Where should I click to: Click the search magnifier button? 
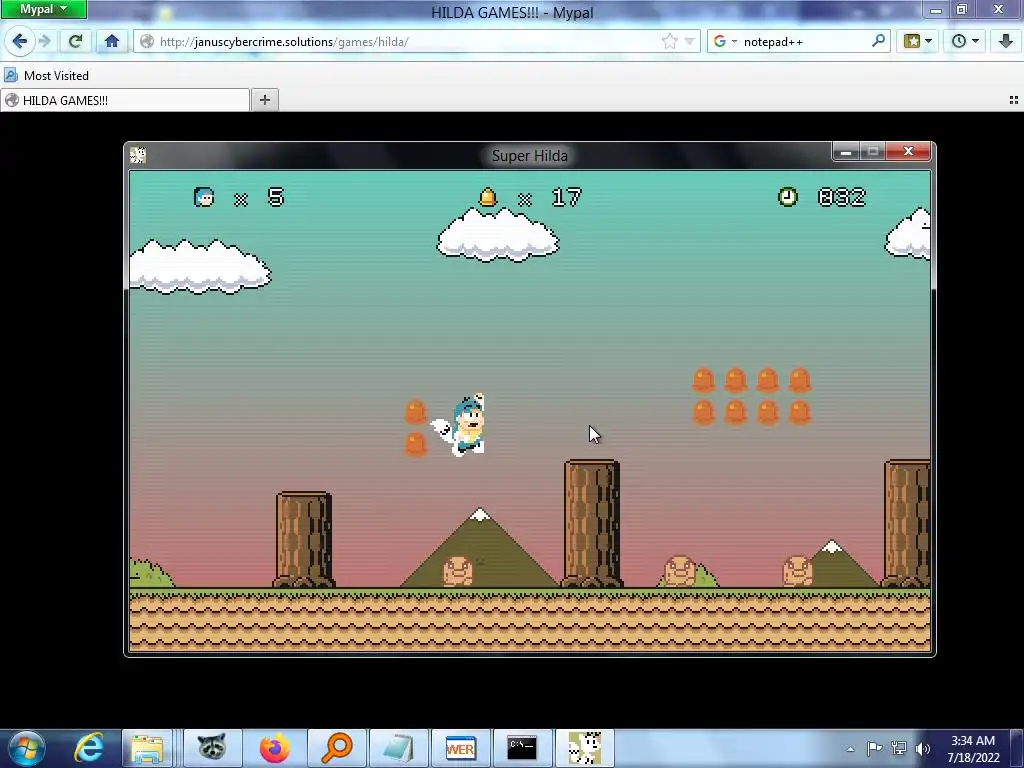pyautogui.click(x=878, y=41)
